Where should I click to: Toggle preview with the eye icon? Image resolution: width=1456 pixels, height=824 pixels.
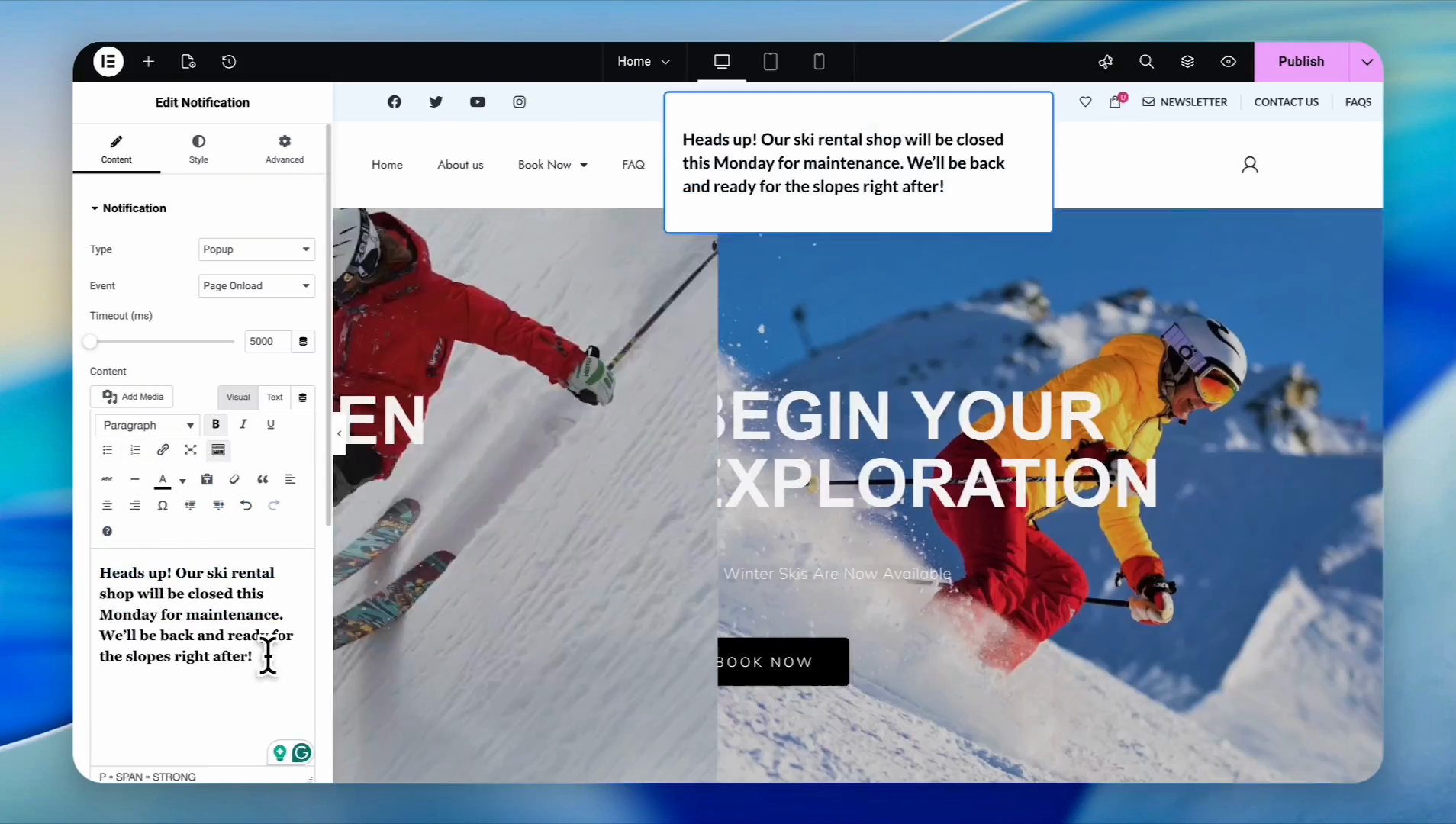pos(1228,62)
